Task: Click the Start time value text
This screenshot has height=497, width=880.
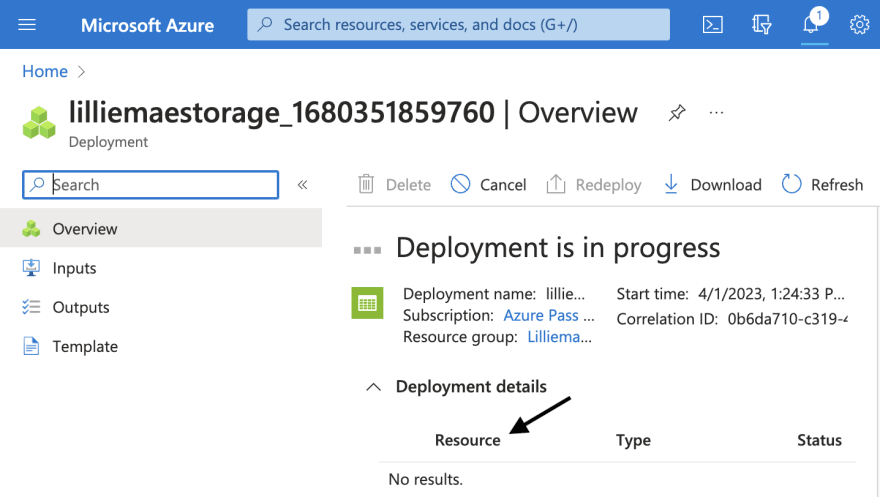Action: (x=771, y=294)
